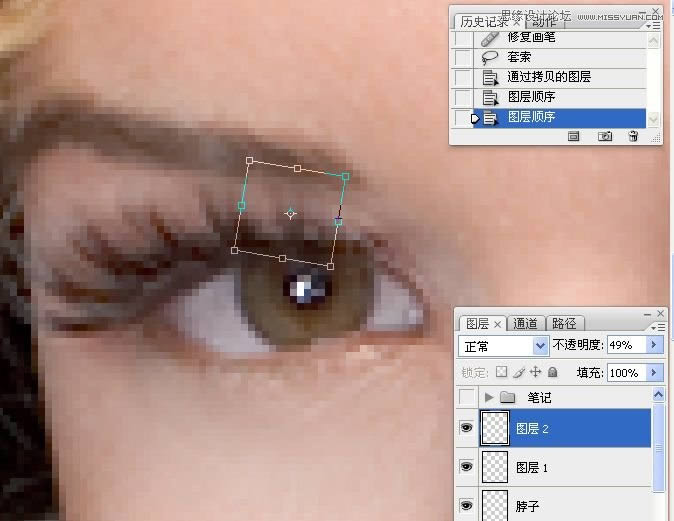Image resolution: width=674 pixels, height=521 pixels.
Task: Click create new document from state icon
Action: pyautogui.click(x=574, y=136)
